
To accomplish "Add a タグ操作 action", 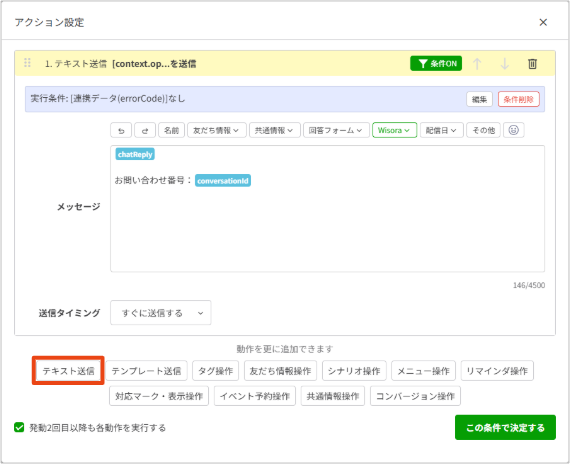I will point(216,371).
